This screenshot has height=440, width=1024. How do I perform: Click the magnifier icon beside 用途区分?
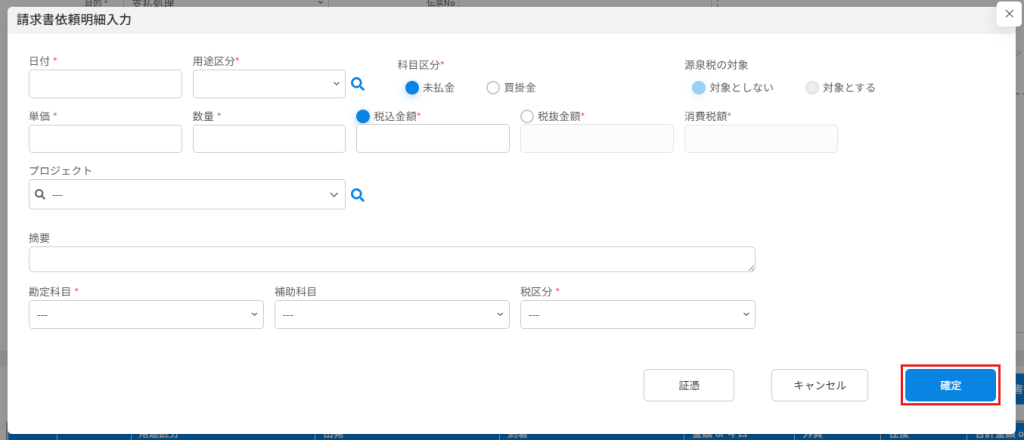tap(358, 85)
